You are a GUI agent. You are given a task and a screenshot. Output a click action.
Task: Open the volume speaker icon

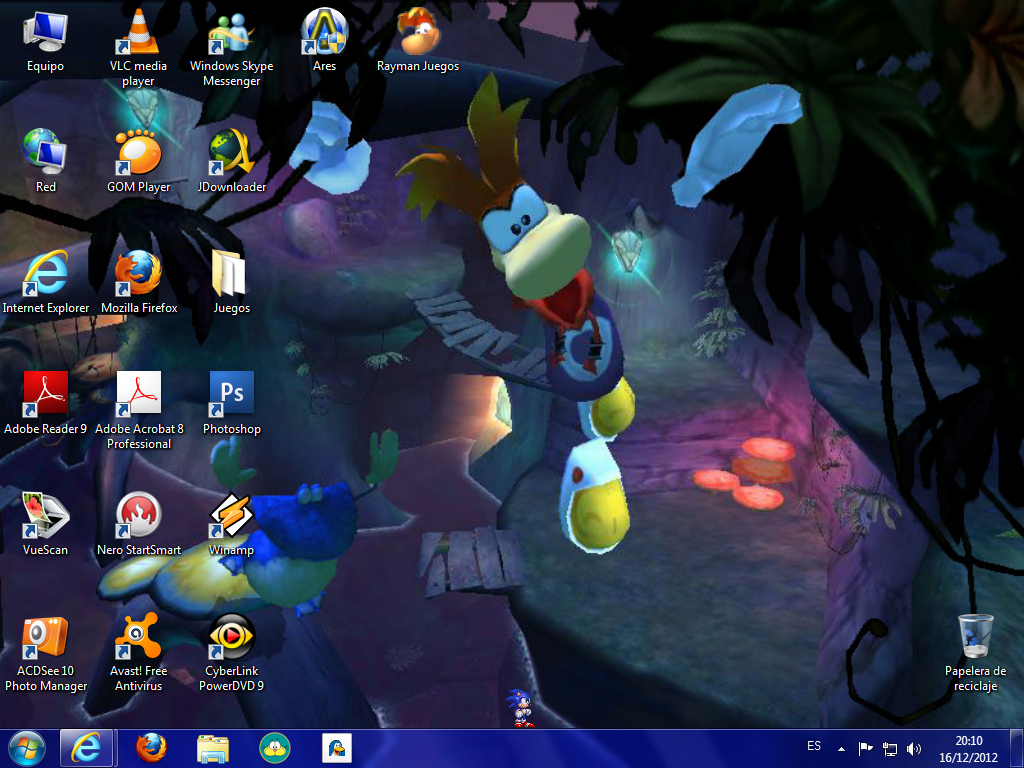pyautogui.click(x=914, y=749)
